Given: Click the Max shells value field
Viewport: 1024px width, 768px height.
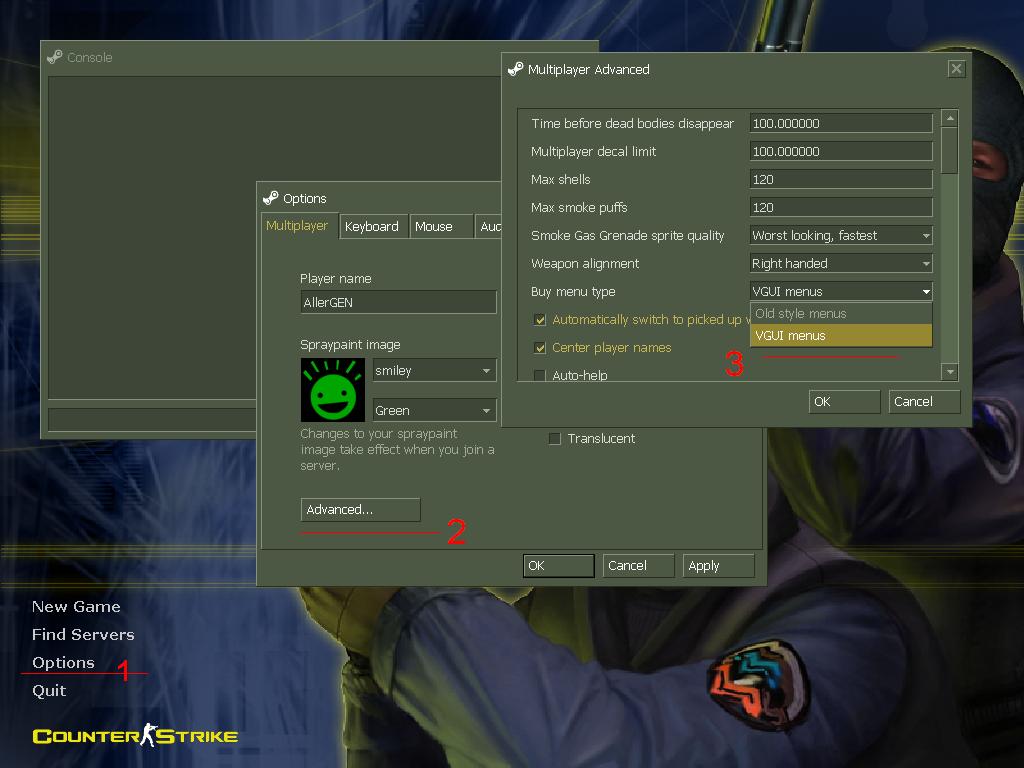Looking at the screenshot, I should [x=841, y=180].
